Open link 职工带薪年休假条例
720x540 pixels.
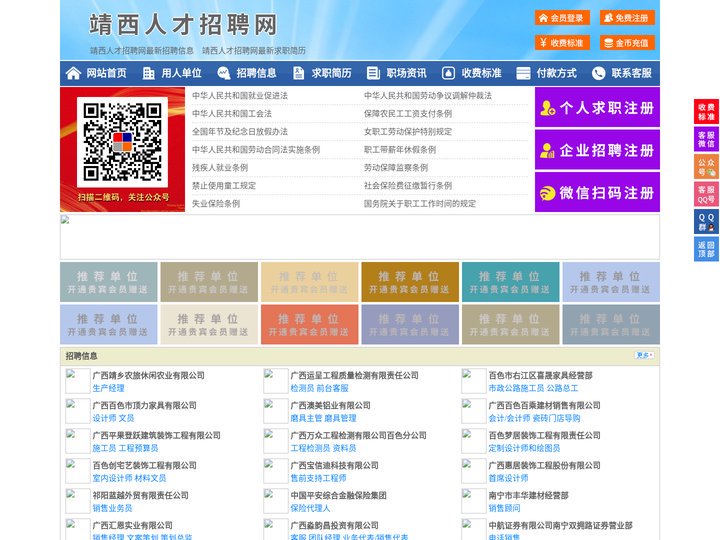tap(400, 150)
